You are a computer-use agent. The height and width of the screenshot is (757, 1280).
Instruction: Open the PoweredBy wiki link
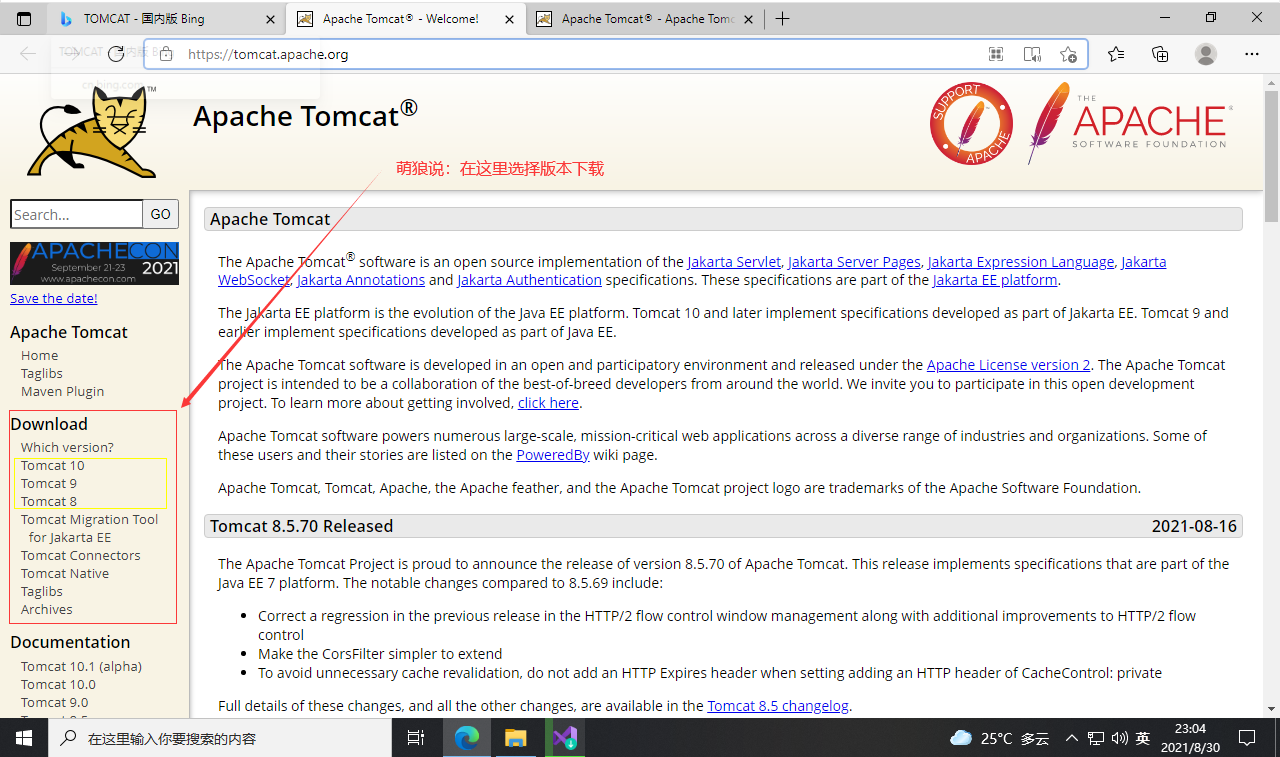click(552, 455)
